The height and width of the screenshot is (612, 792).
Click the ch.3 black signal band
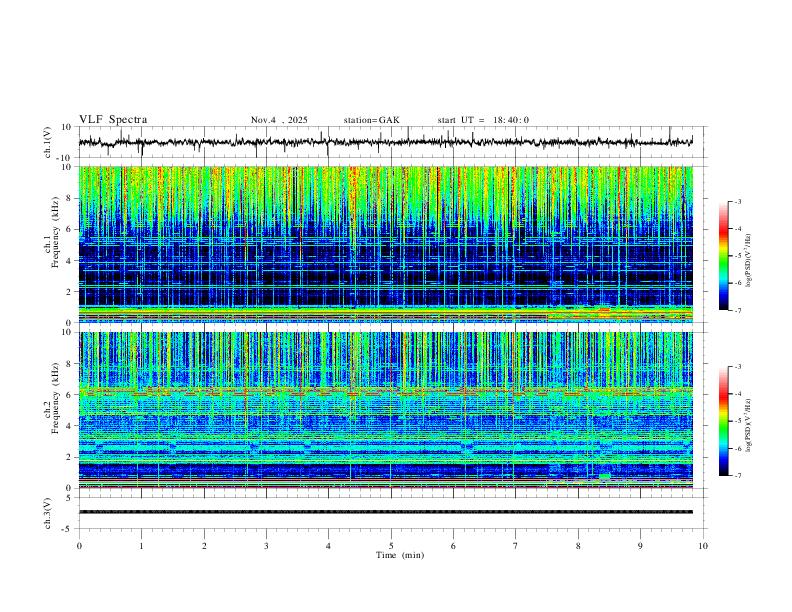tap(386, 512)
